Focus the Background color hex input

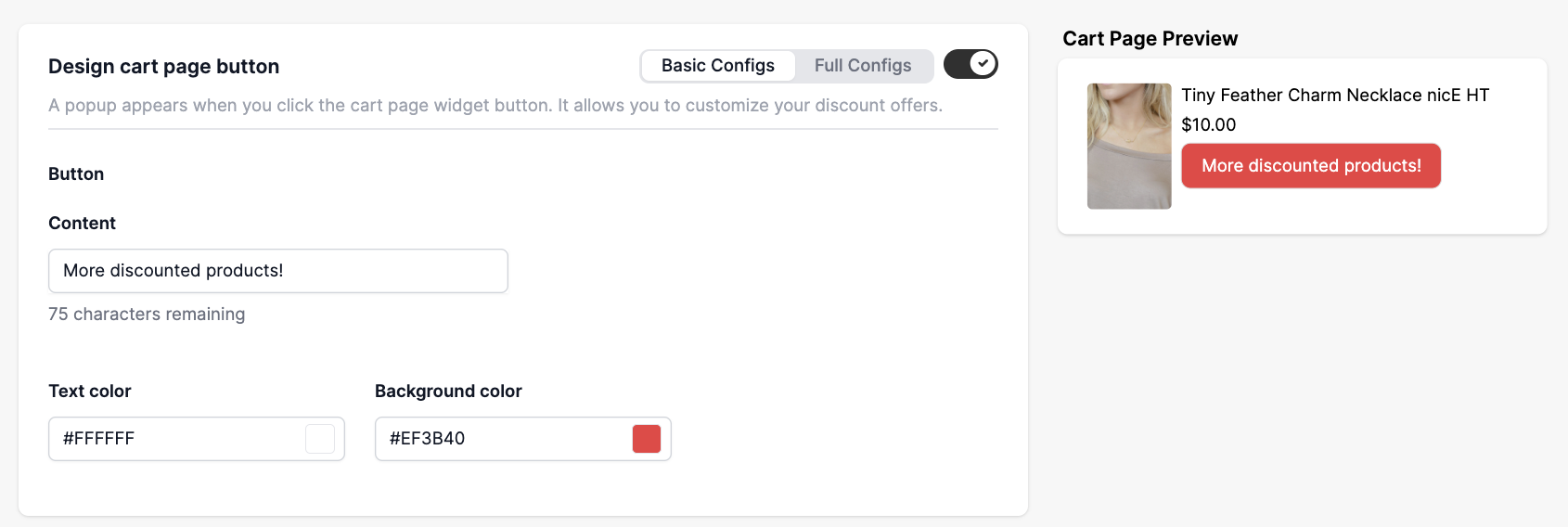click(503, 439)
